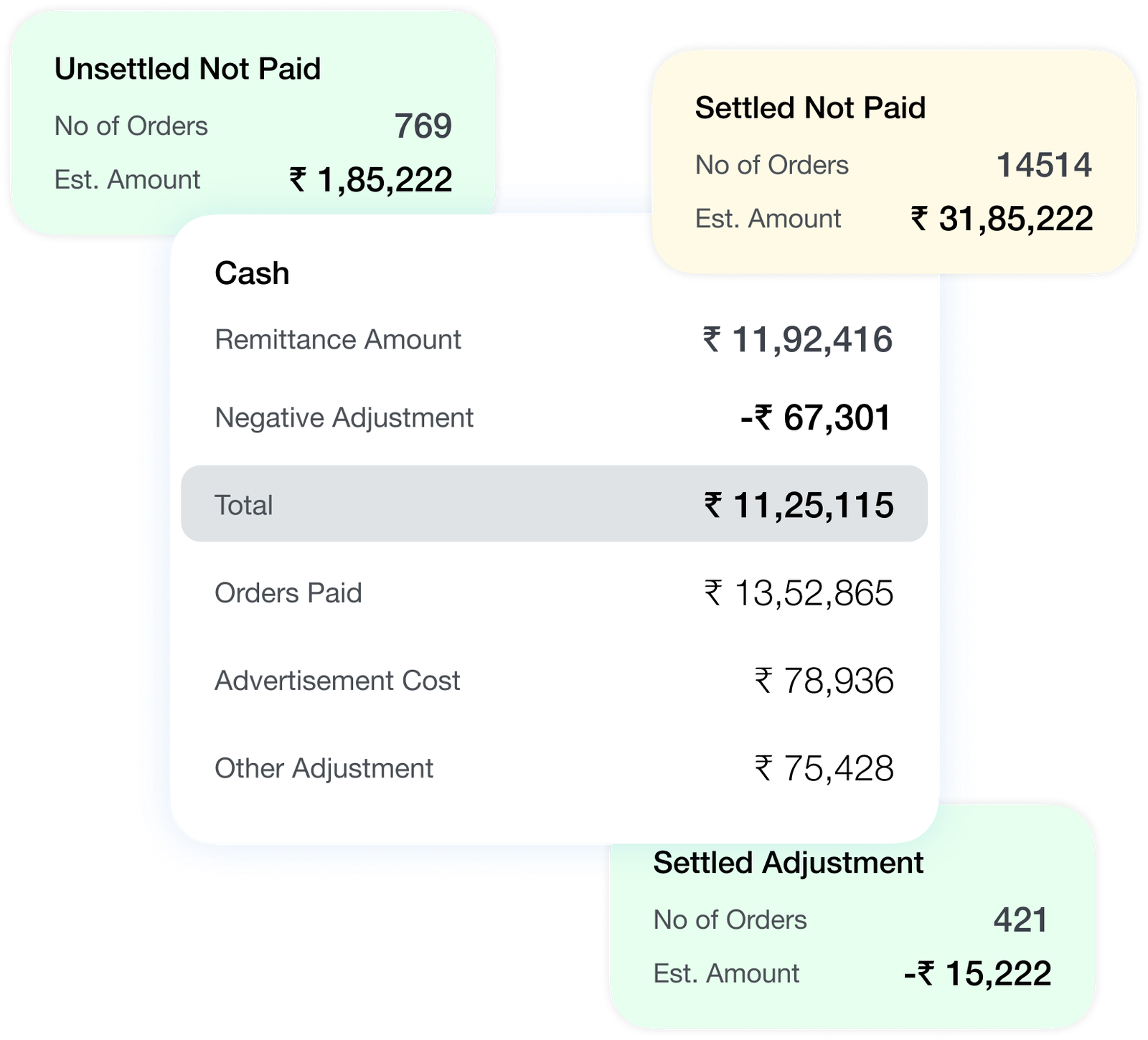Click the highlighted Total row
The image size is (1148, 1040).
coord(554,504)
